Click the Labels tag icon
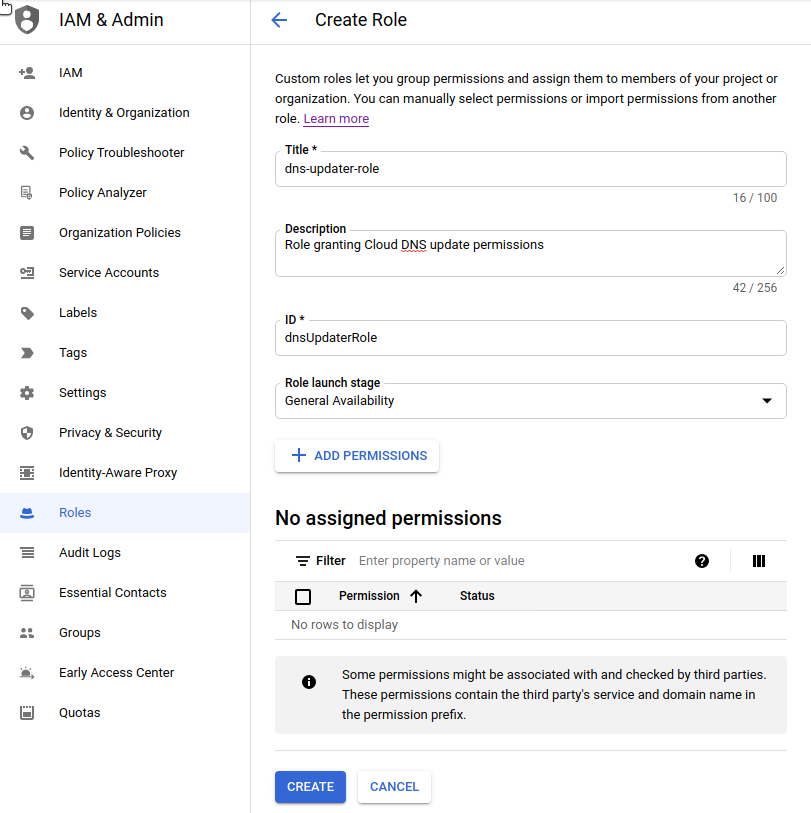This screenshot has width=811, height=813. (27, 313)
